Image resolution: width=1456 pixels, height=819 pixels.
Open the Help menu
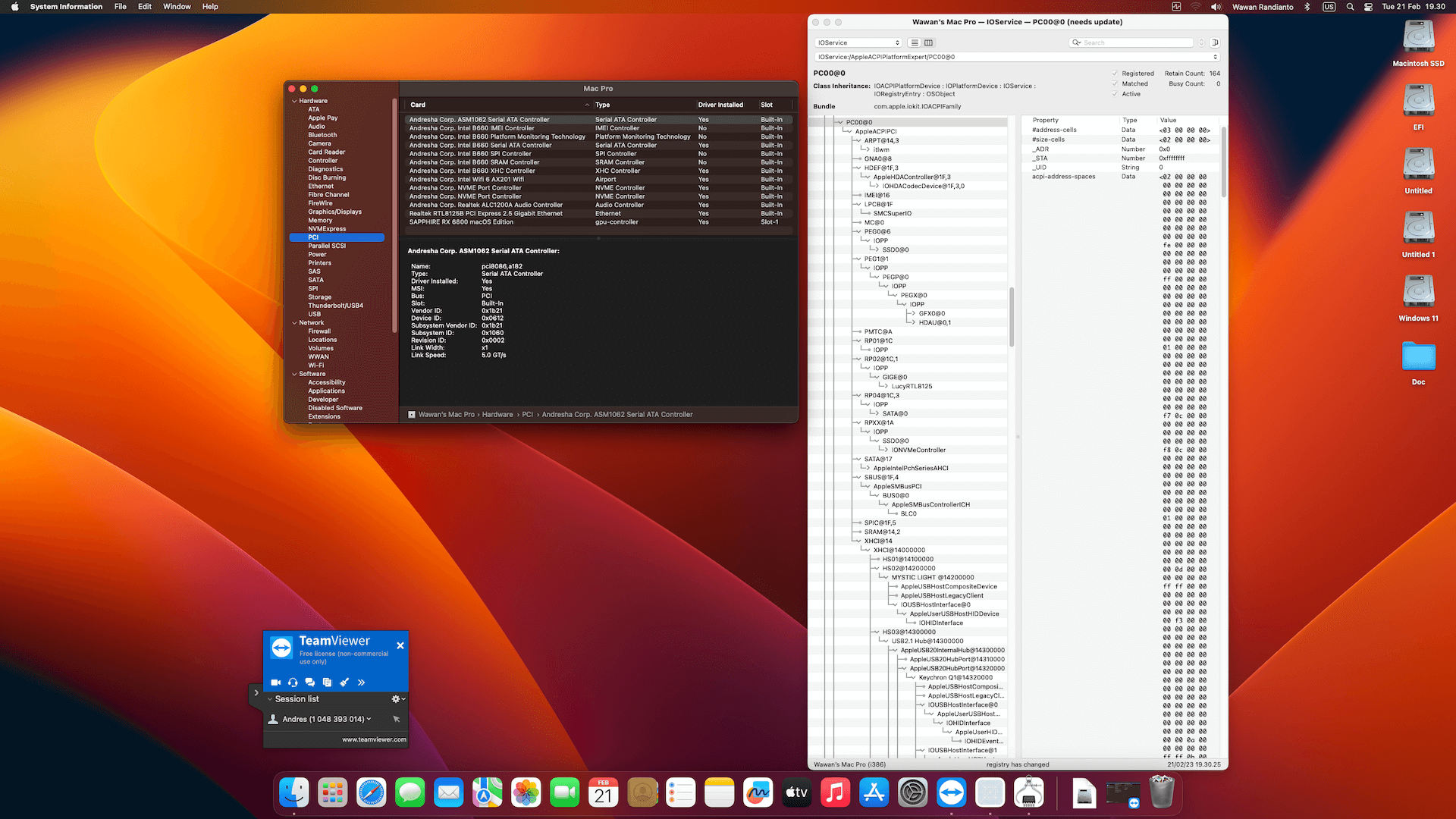tap(210, 7)
